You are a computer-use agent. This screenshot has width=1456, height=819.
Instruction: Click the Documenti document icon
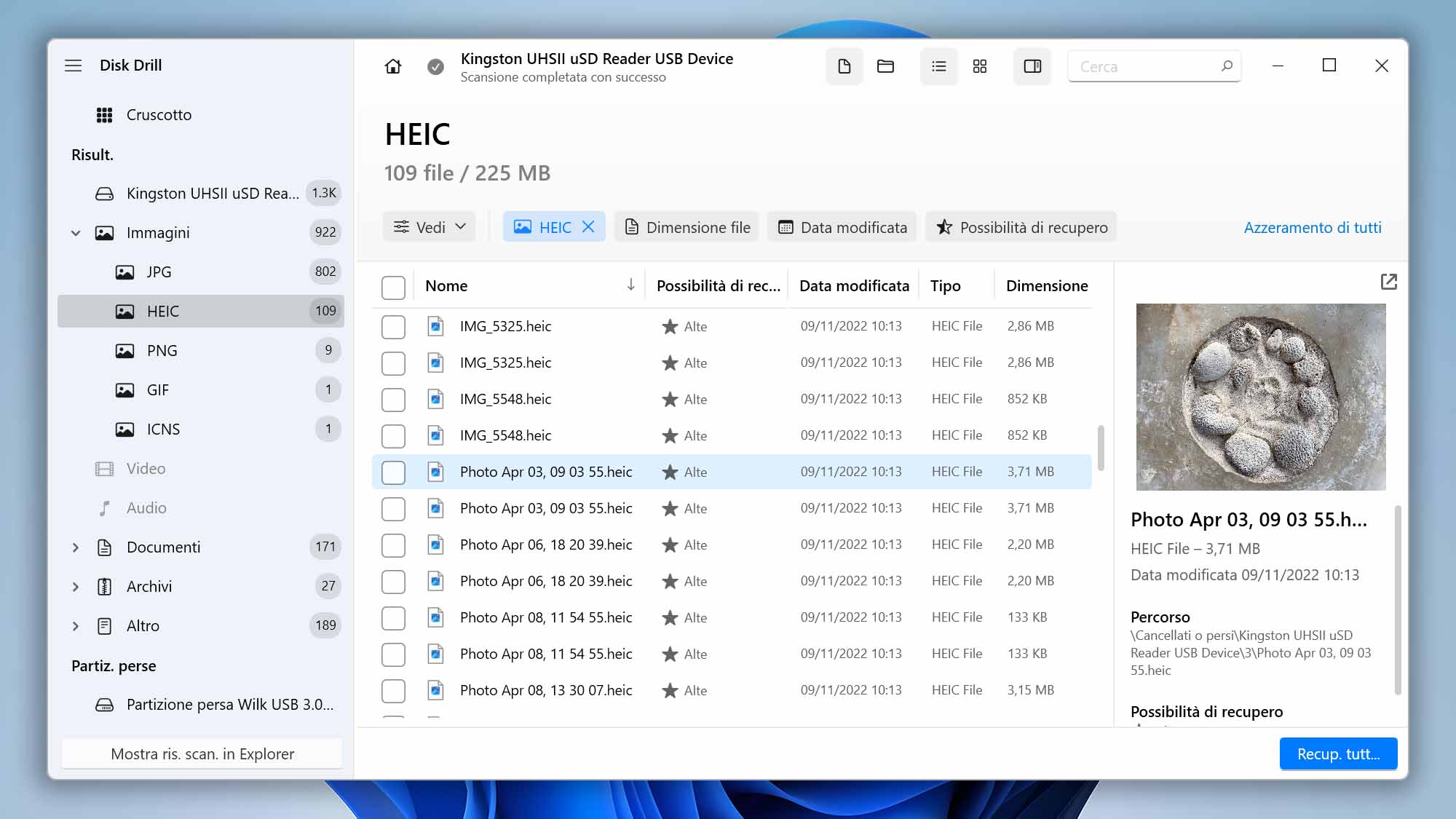[104, 547]
